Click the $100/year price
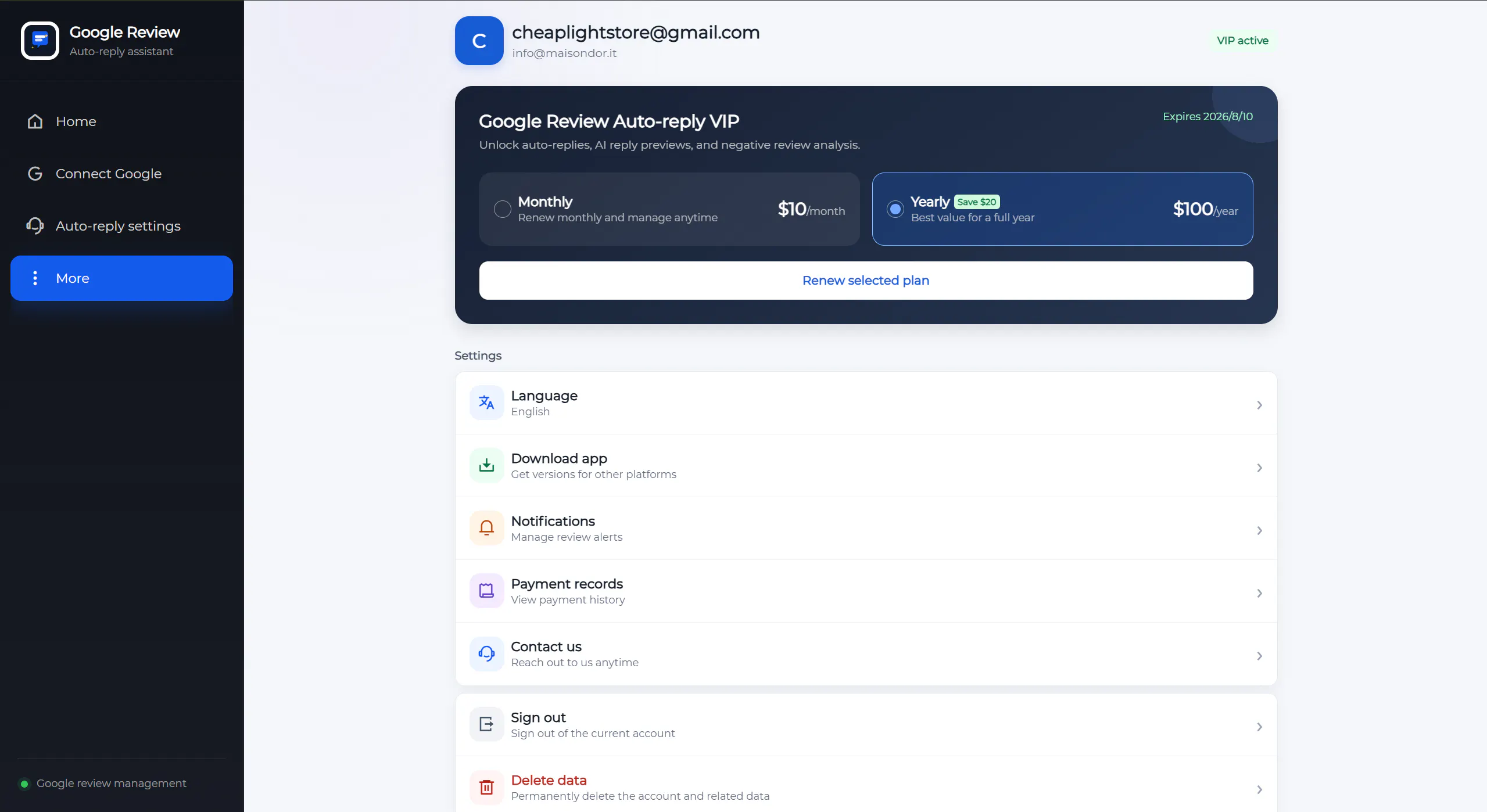Screen dimensions: 1487x812 pos(1205,209)
